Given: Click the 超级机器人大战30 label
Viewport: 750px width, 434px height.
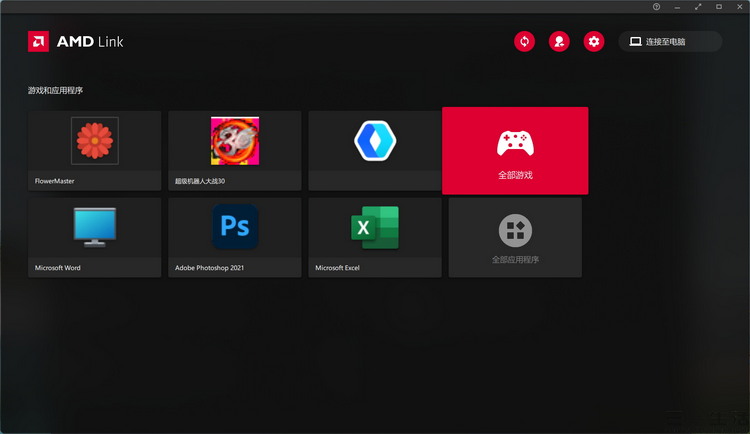Looking at the screenshot, I should point(199,181).
